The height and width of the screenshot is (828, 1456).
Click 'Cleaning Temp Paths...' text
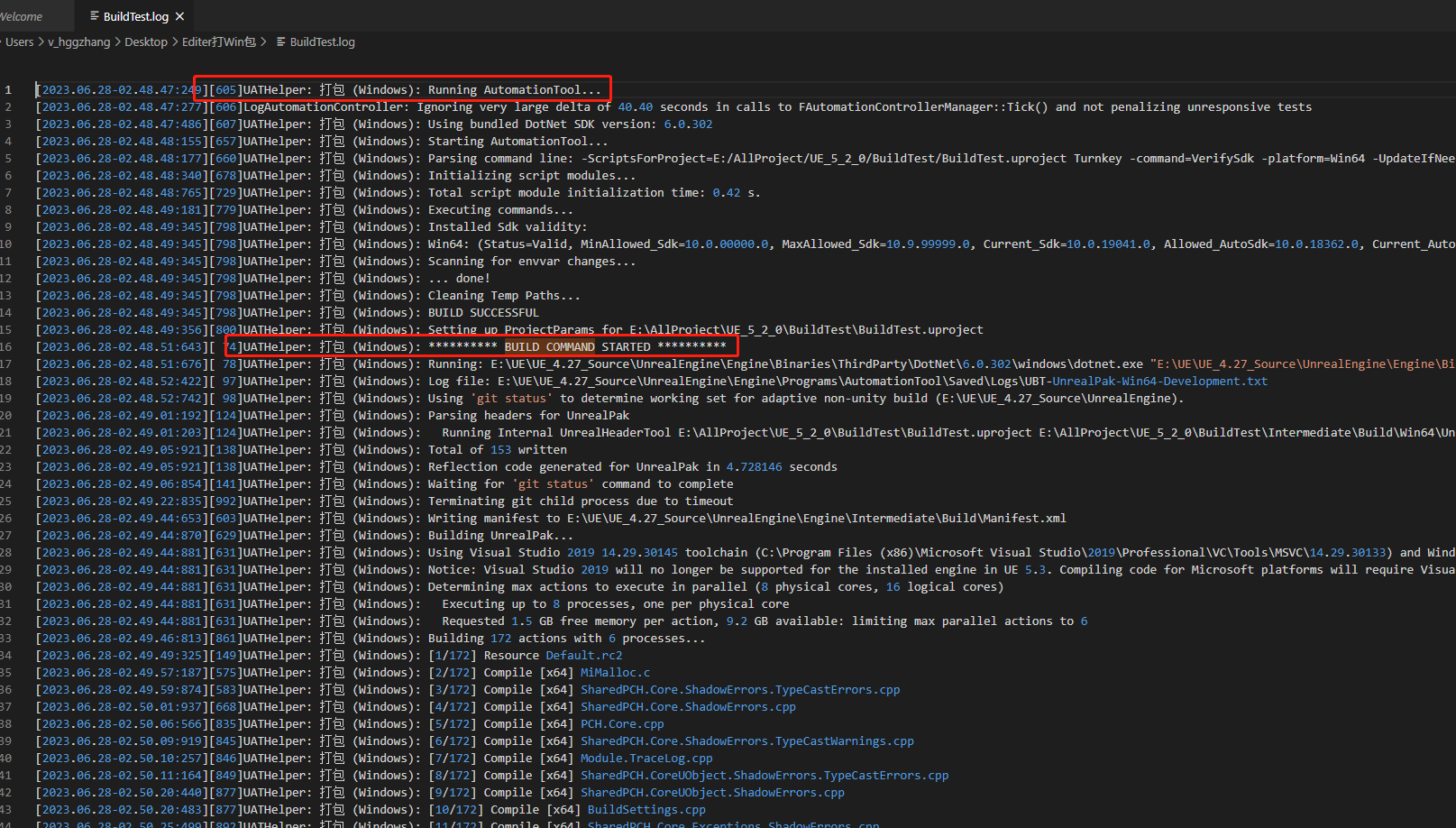pyautogui.click(x=504, y=296)
